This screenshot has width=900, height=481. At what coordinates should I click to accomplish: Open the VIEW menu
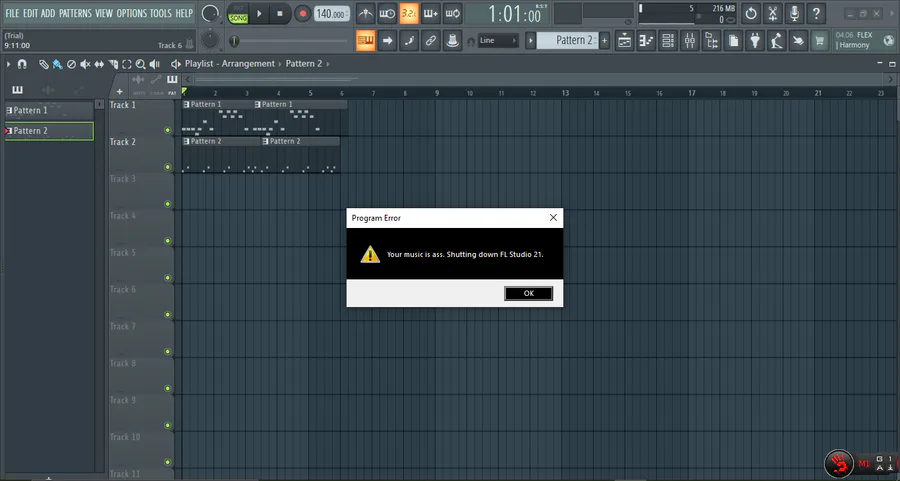point(104,13)
